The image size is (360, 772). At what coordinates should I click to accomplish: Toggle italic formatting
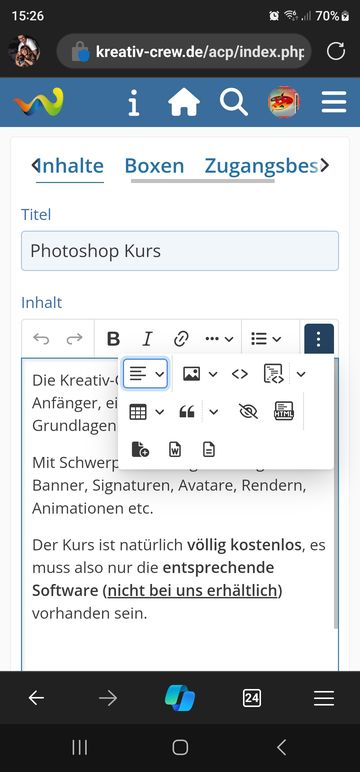[147, 339]
